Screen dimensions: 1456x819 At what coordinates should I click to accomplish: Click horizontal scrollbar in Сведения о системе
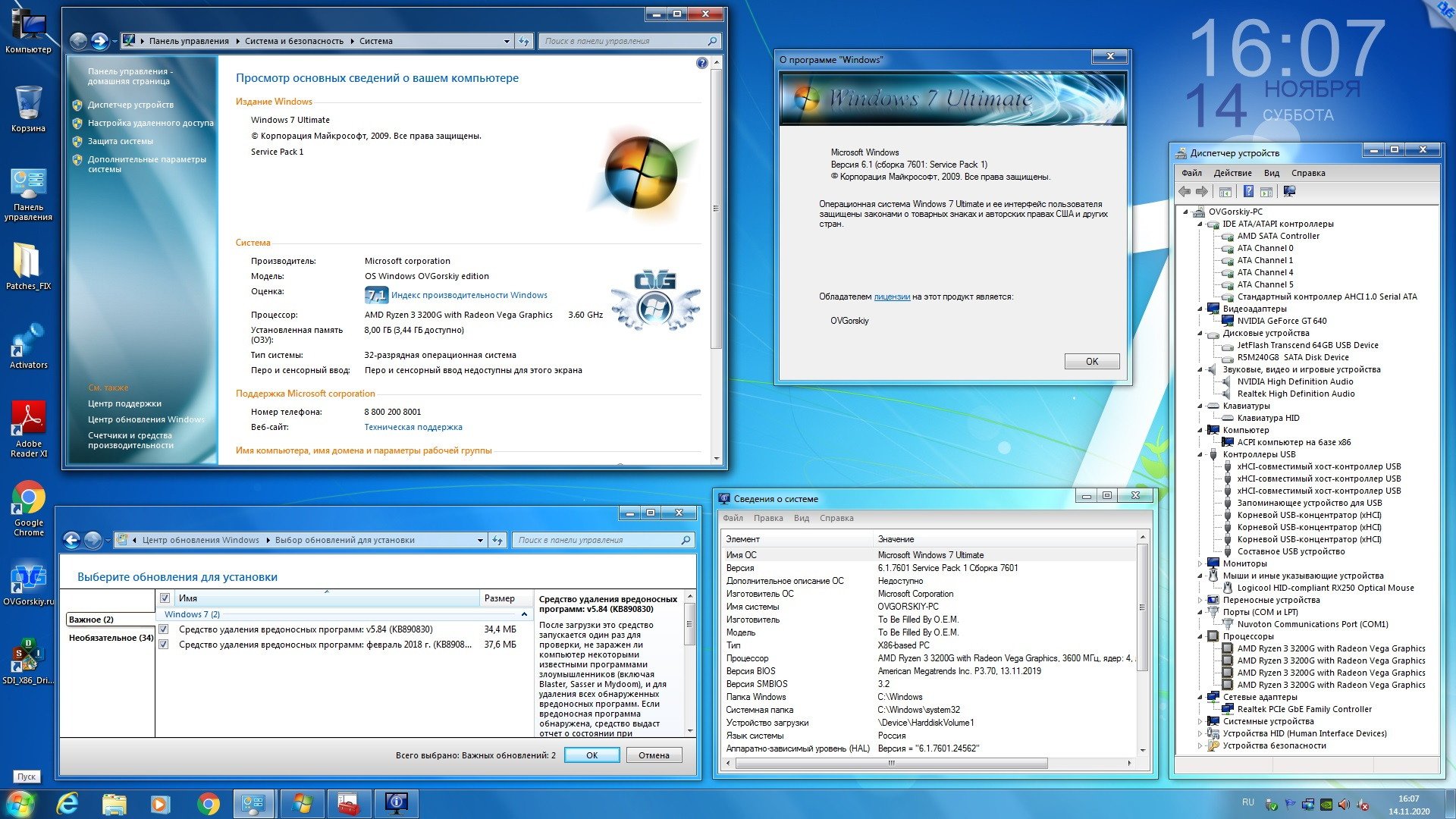point(892,764)
